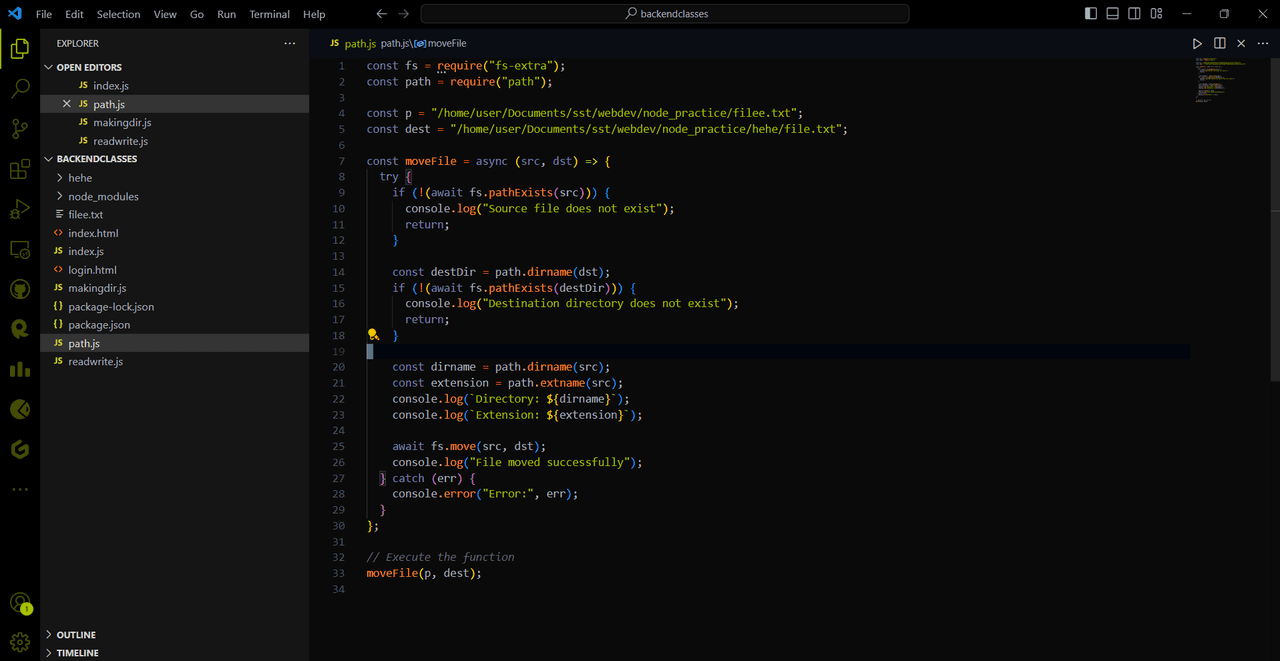Toggle the bottom panel layout button

coord(1112,14)
